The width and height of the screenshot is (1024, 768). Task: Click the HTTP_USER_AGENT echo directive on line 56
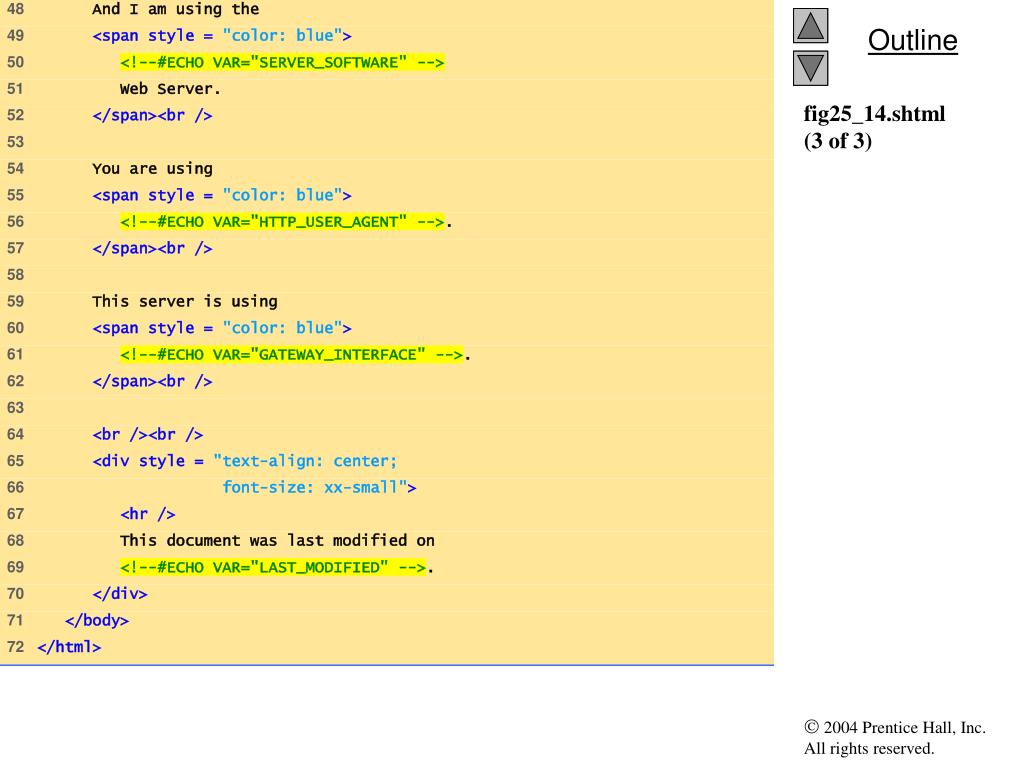coord(282,222)
